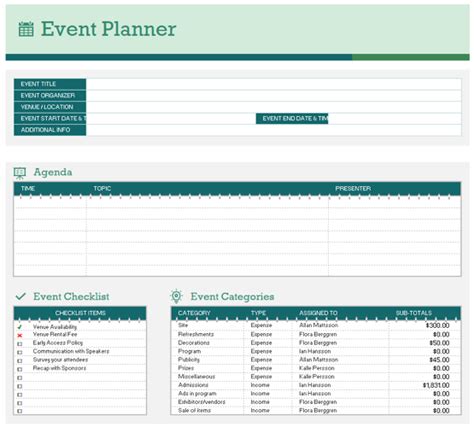Check the Survey your attendees box

pyautogui.click(x=20, y=361)
